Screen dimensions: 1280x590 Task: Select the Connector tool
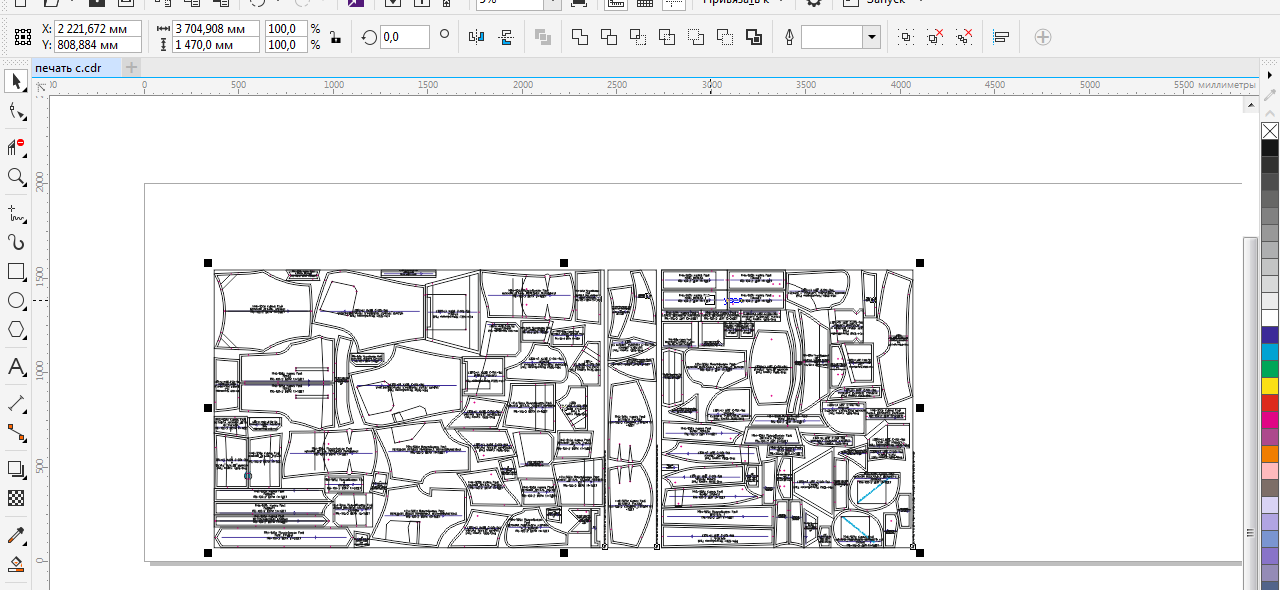[17, 433]
